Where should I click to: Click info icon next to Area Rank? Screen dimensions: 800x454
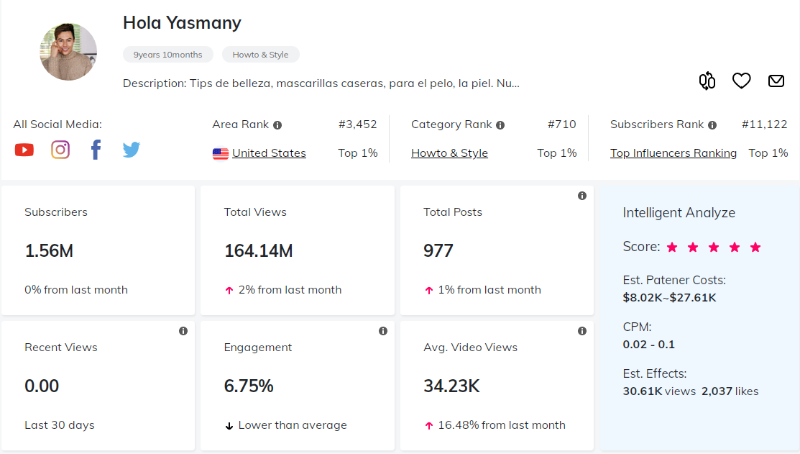pyautogui.click(x=277, y=125)
